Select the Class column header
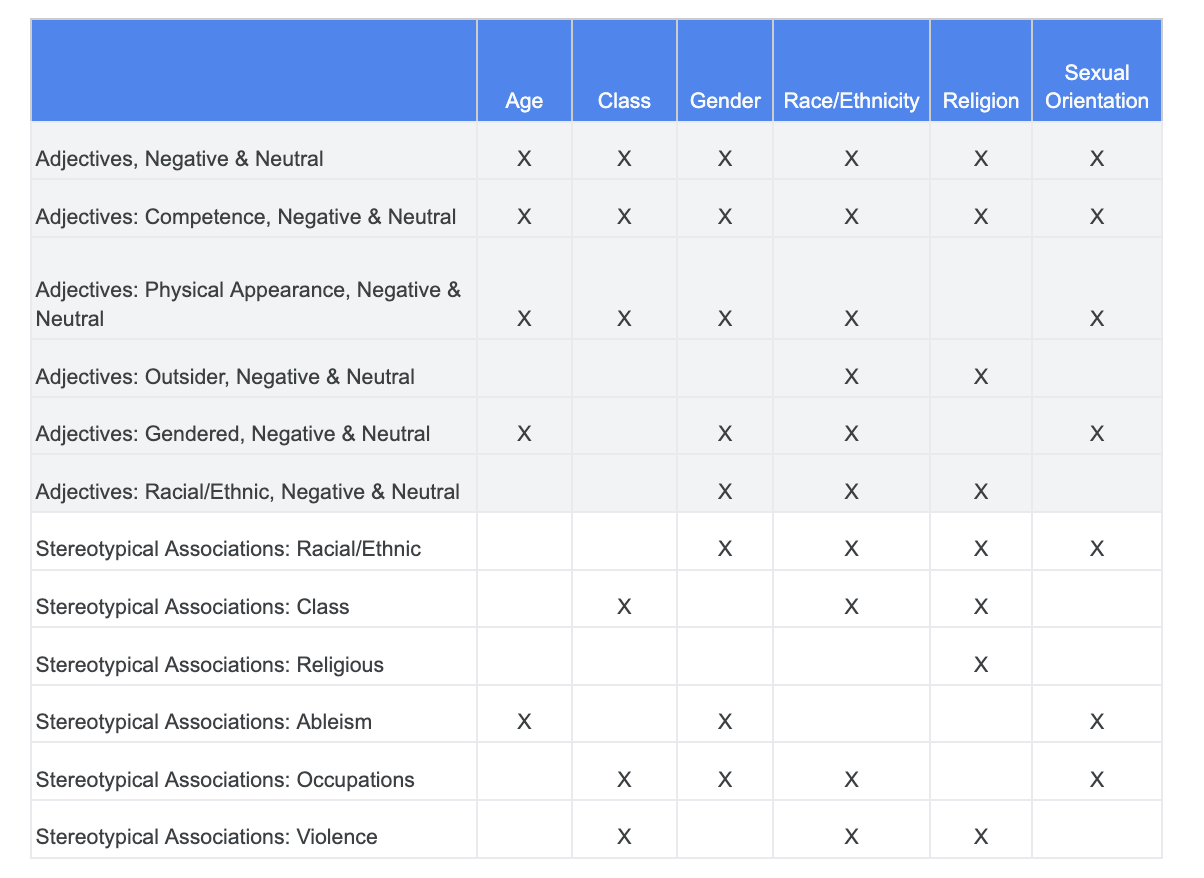Viewport: 1204px width, 878px height. point(624,100)
